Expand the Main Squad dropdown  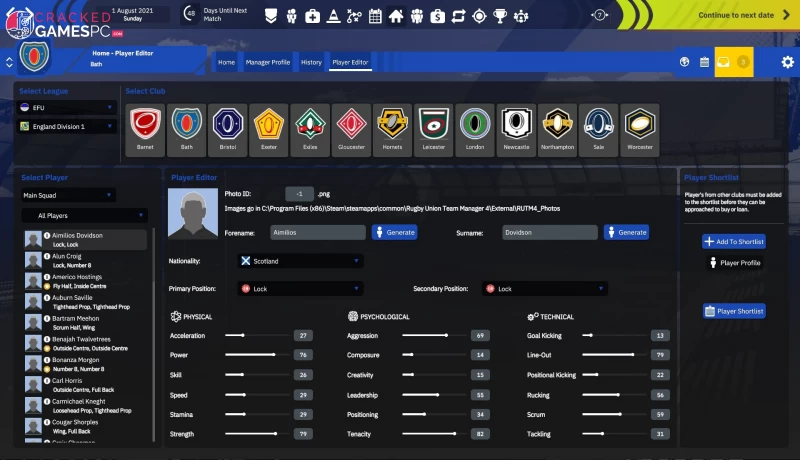(x=68, y=195)
